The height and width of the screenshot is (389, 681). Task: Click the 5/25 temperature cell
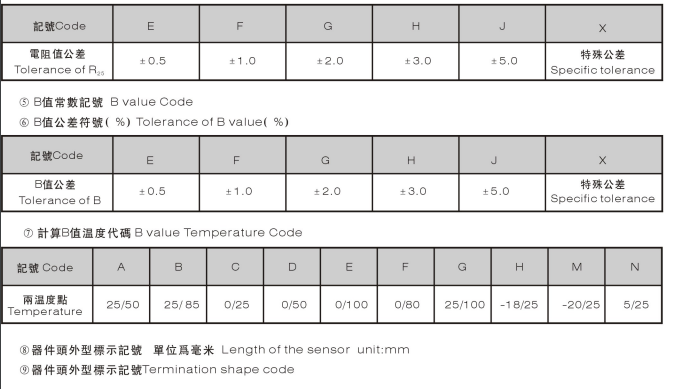[633, 304]
